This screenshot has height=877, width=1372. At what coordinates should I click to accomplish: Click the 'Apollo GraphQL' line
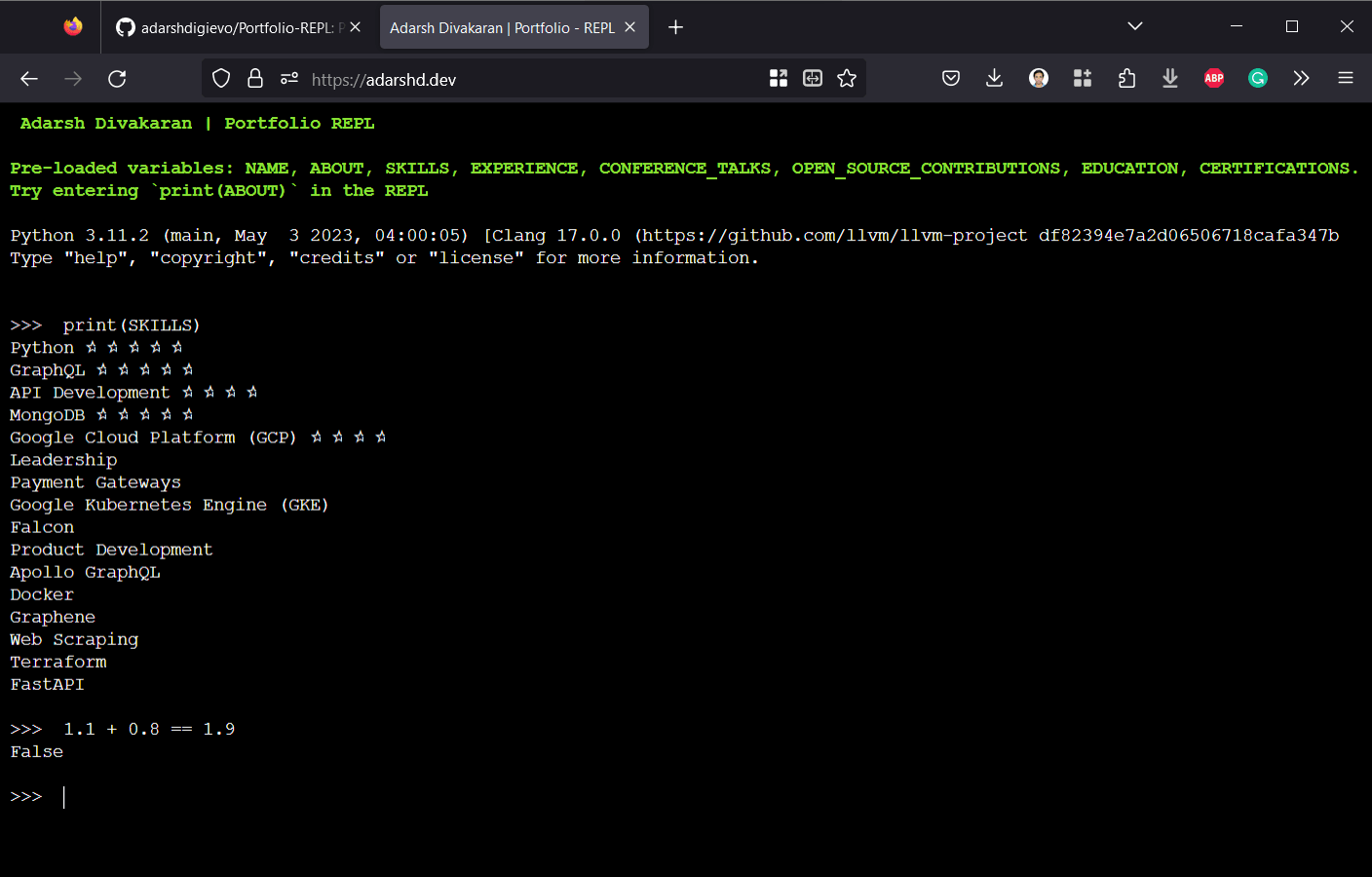click(85, 572)
